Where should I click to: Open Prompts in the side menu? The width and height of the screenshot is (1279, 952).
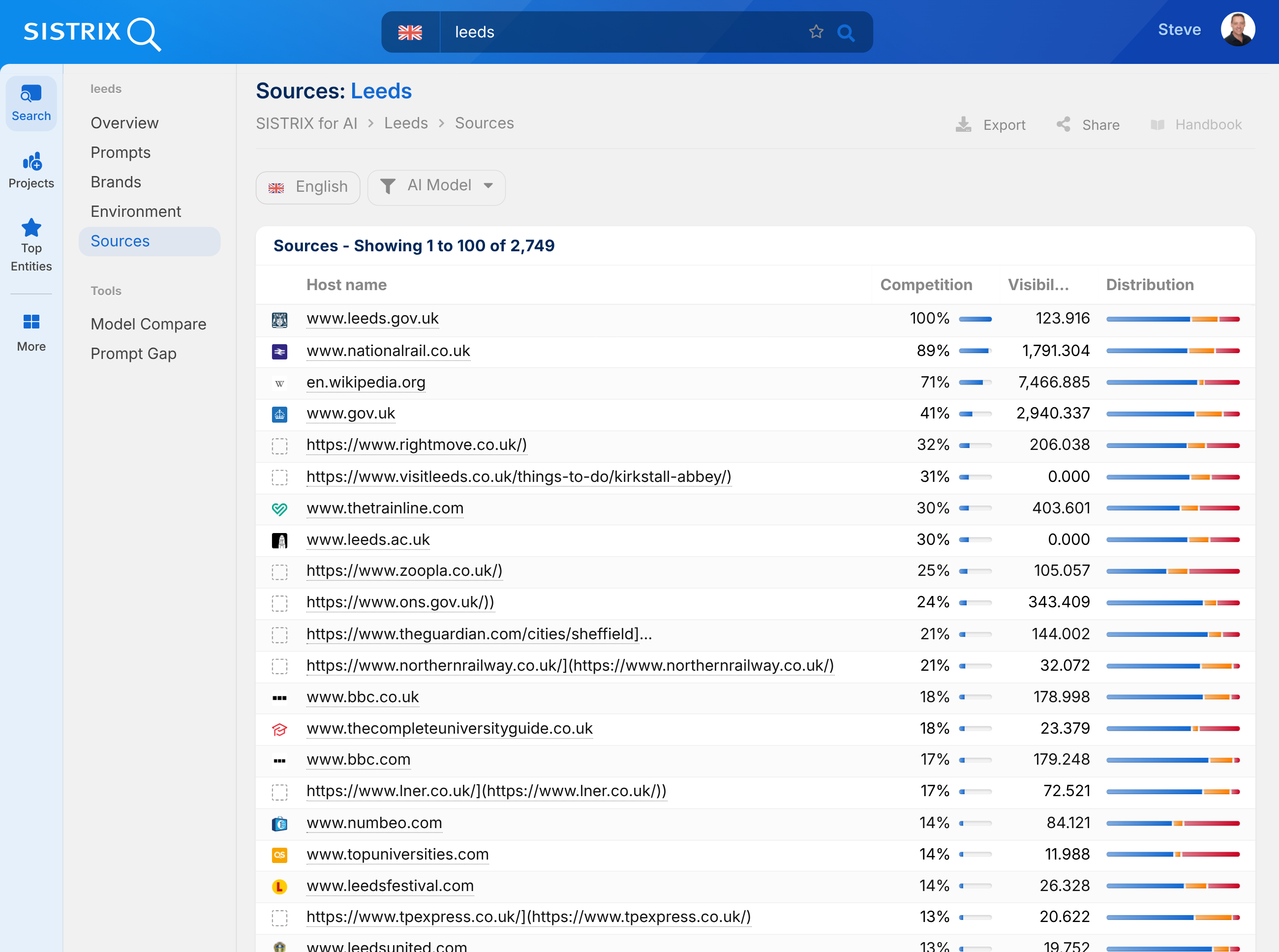tap(121, 152)
